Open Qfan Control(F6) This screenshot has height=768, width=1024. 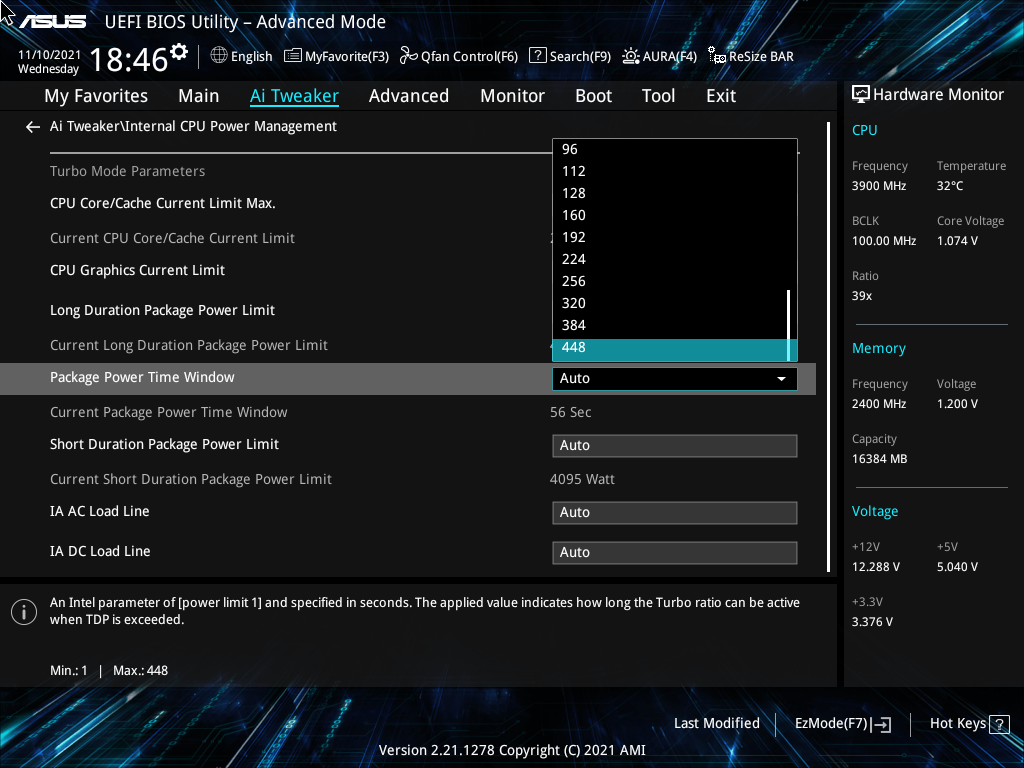(x=458, y=56)
